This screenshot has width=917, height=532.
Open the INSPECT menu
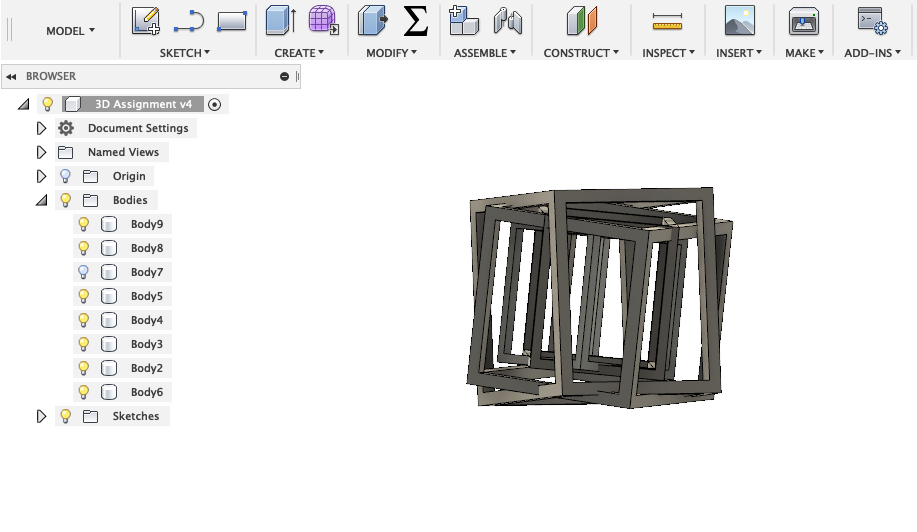(668, 53)
